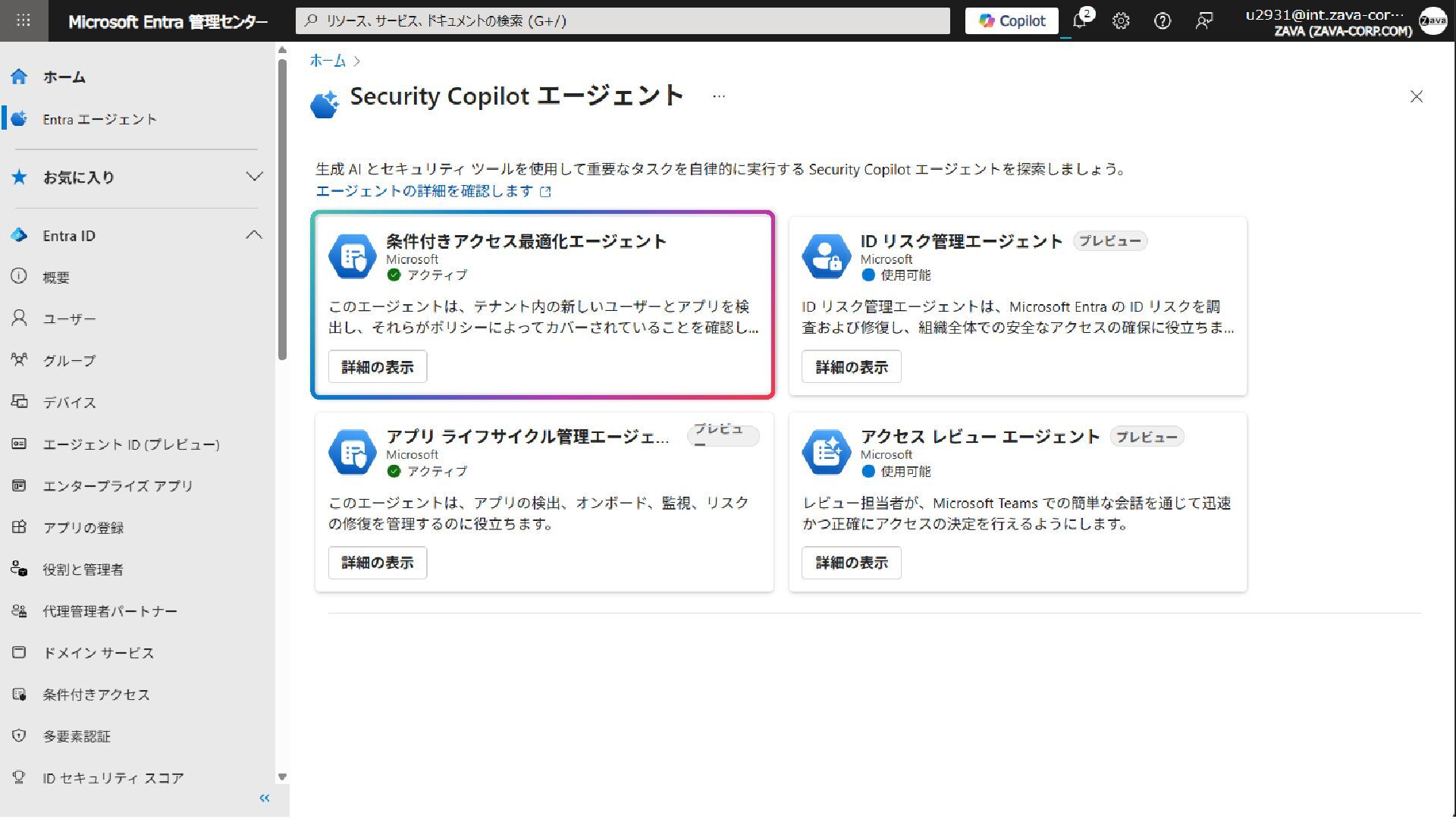Collapse the Entra ID section chevron

pos(254,235)
